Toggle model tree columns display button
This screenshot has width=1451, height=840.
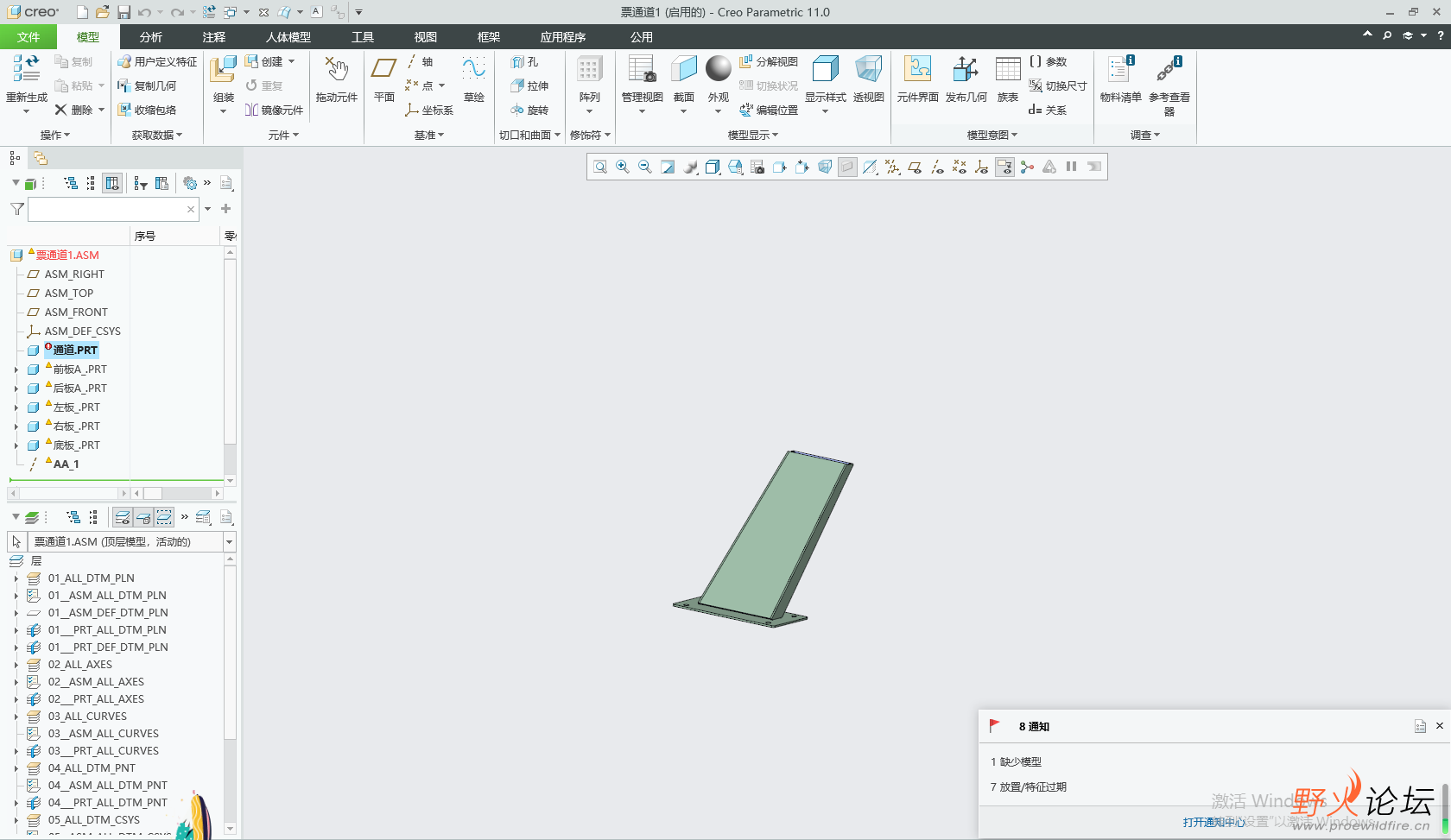pyautogui.click(x=112, y=183)
